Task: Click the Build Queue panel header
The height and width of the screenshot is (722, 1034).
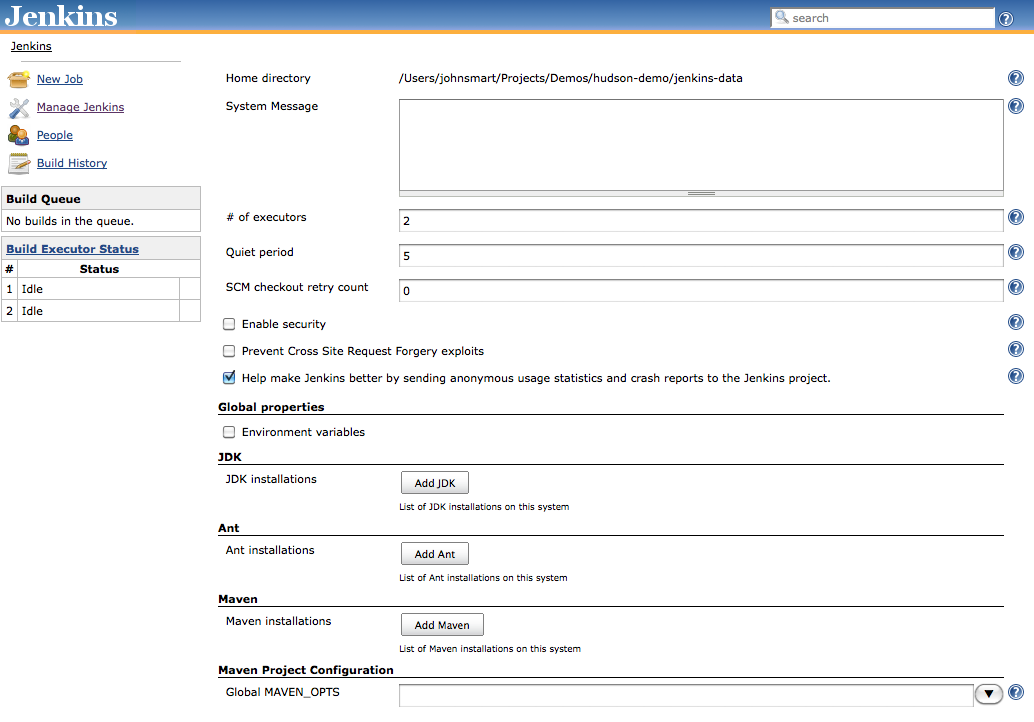Action: pos(101,198)
